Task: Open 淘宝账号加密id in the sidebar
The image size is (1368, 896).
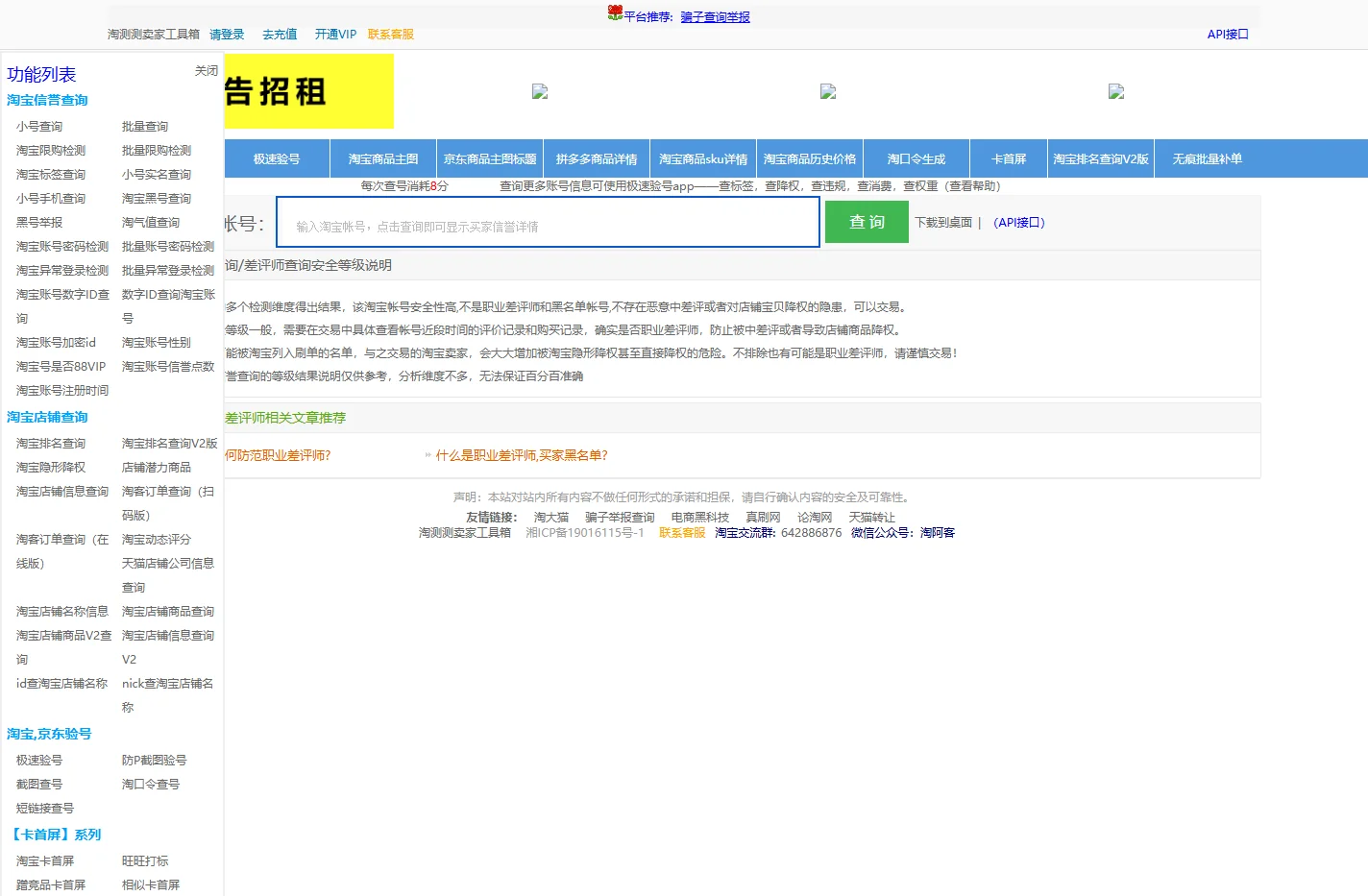Action: [56, 343]
